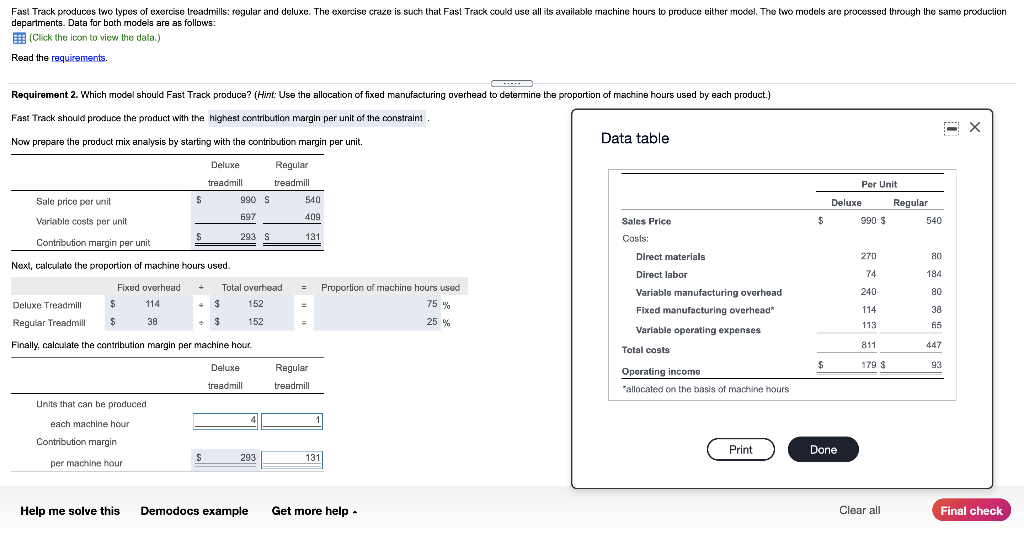Click the split pane divider handle

click(x=512, y=83)
